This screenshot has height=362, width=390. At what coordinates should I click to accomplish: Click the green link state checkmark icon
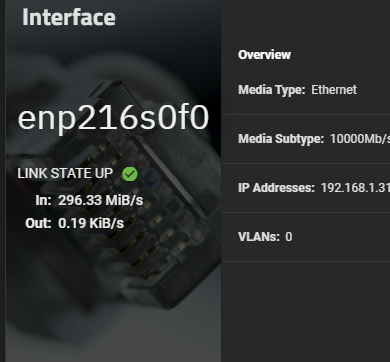pos(130,174)
